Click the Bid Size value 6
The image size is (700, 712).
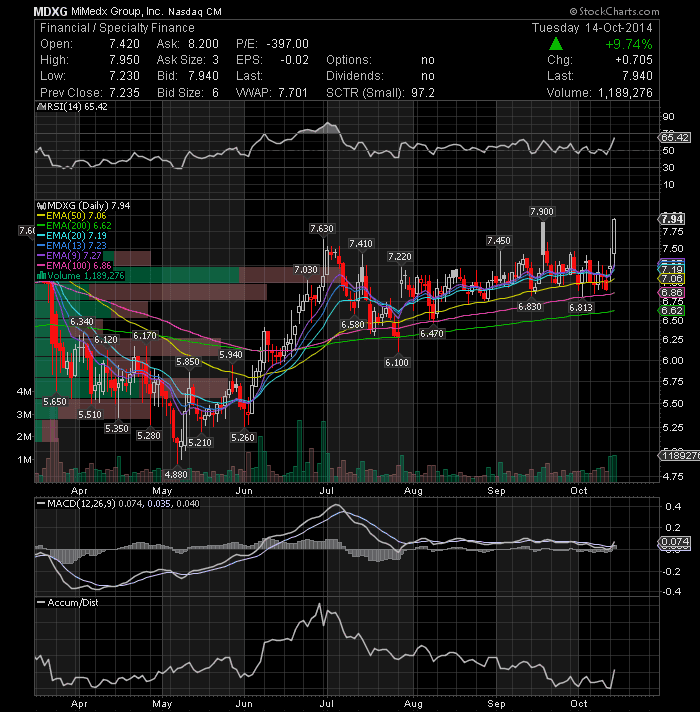pos(215,93)
